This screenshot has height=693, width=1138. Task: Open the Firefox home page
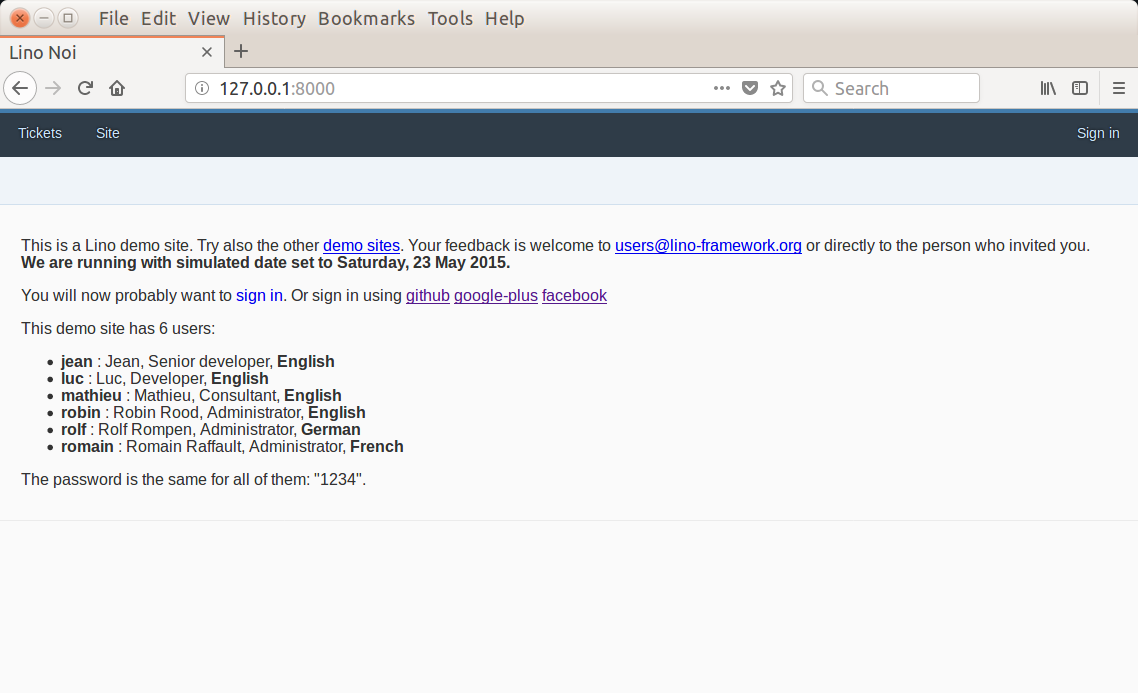pyautogui.click(x=117, y=89)
